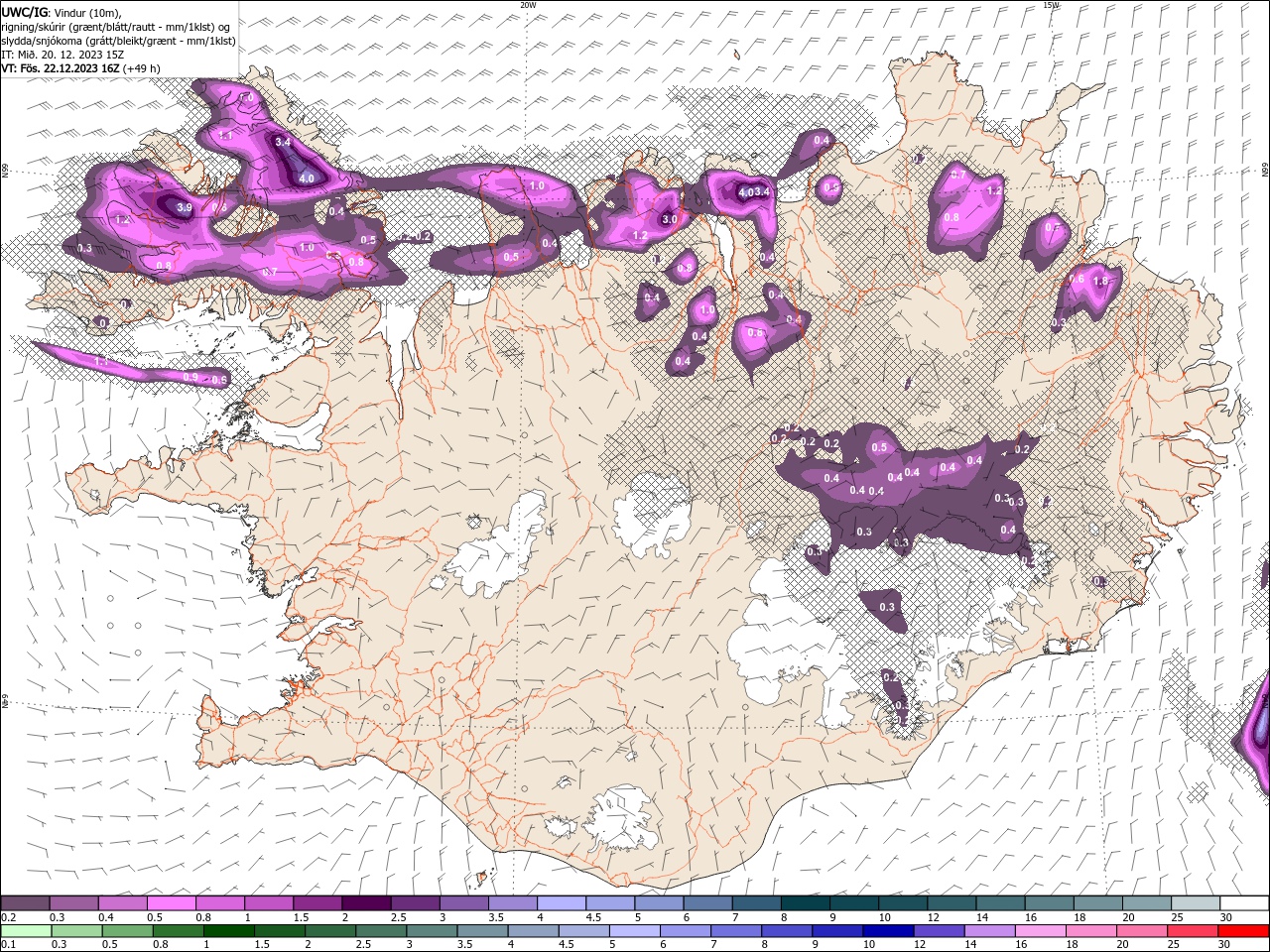This screenshot has height=952, width=1270.
Task: Click the 'slydda/snjókoma' description line
Action: click(119, 41)
